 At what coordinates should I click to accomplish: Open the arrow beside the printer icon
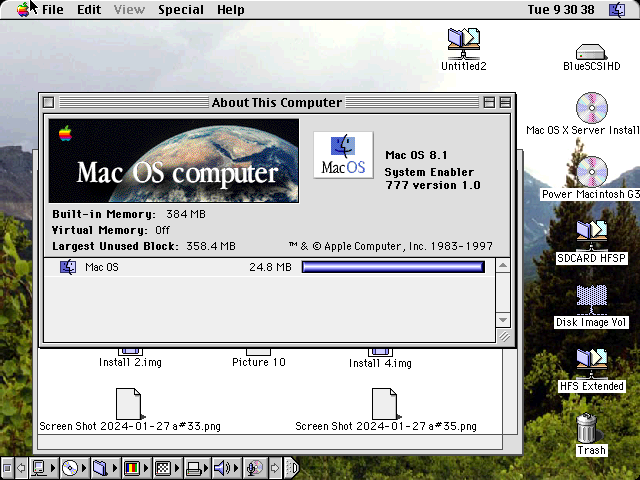(x=208, y=468)
